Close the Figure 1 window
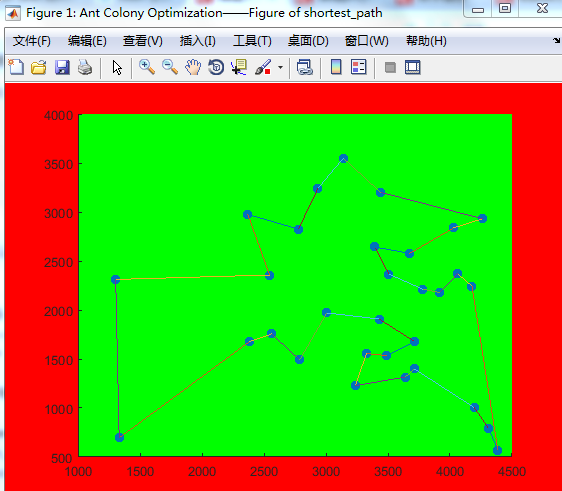 click(x=542, y=8)
